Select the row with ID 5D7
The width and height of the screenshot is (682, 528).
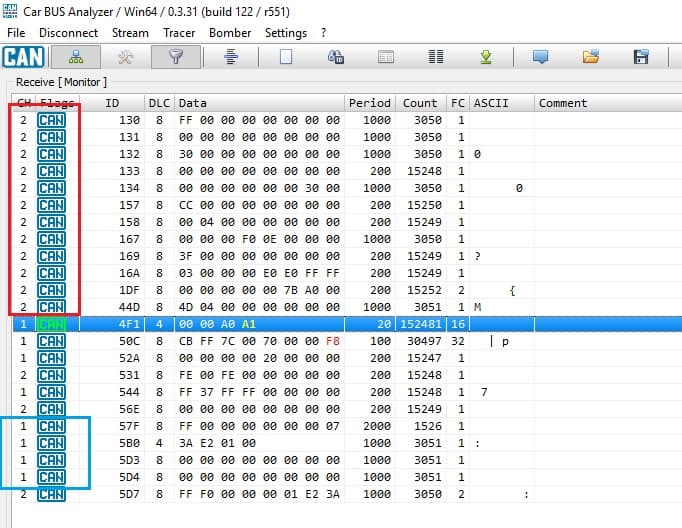[347, 494]
